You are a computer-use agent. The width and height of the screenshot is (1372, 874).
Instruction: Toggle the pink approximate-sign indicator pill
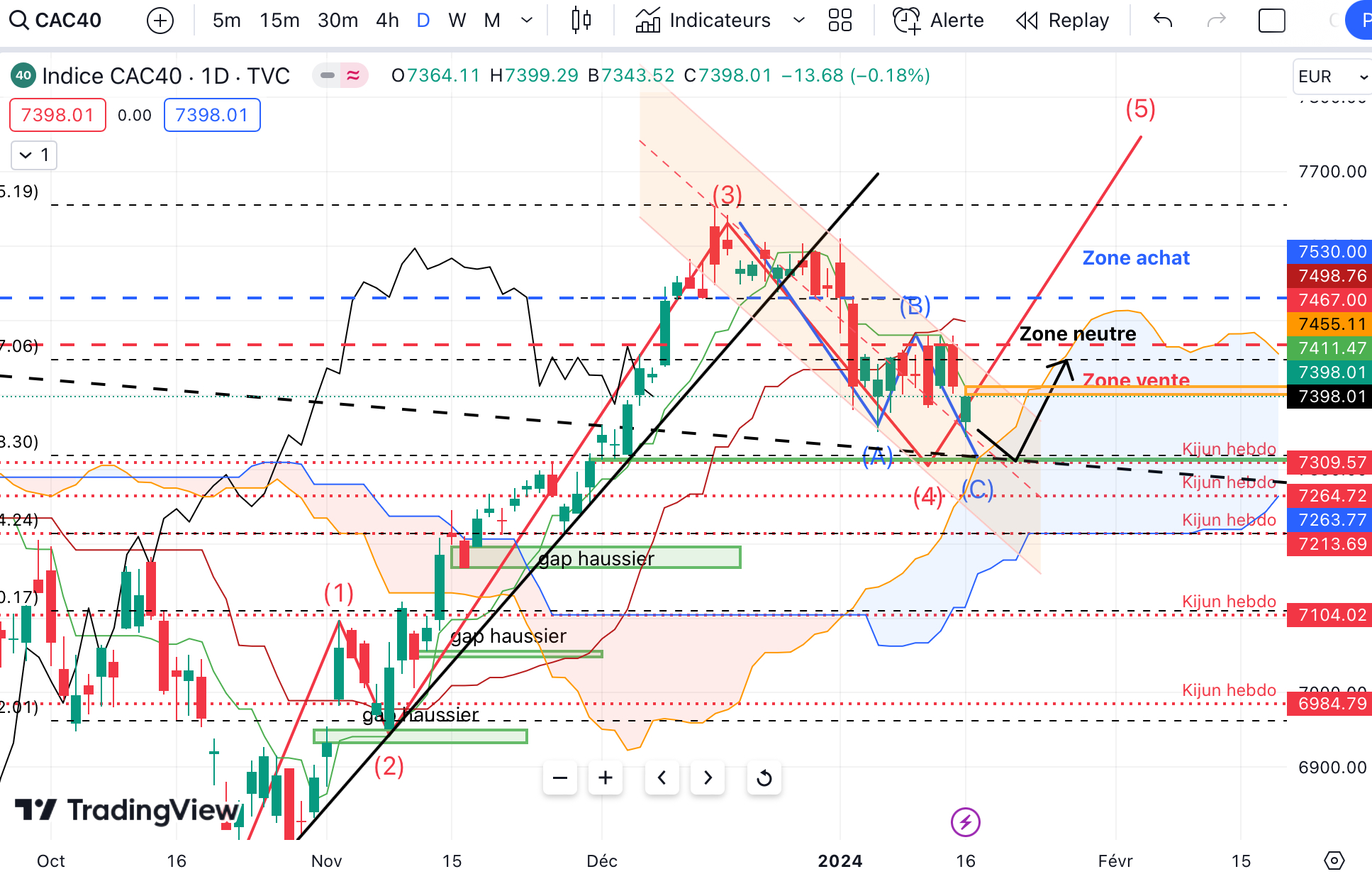[353, 75]
